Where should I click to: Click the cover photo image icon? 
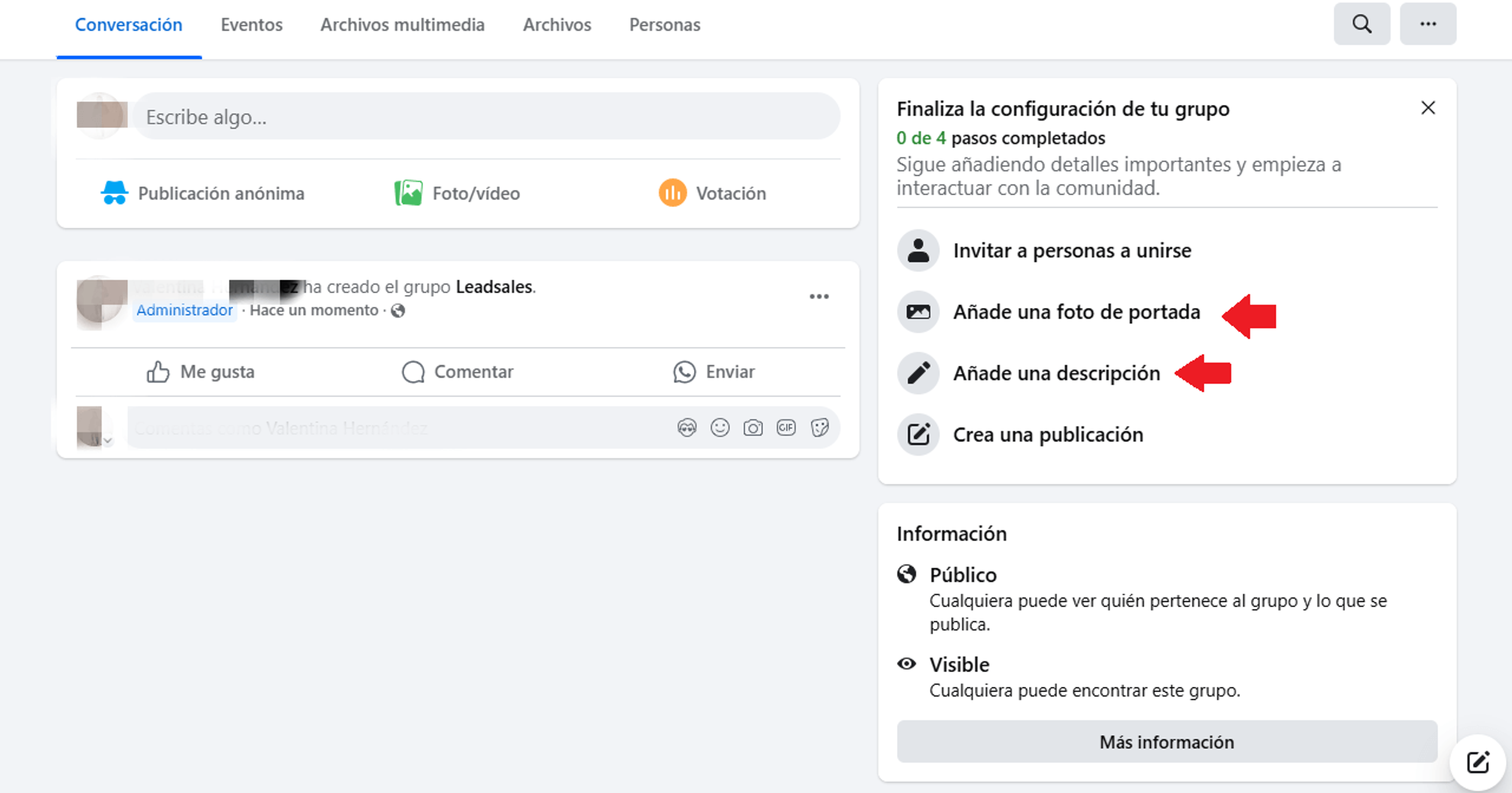918,312
